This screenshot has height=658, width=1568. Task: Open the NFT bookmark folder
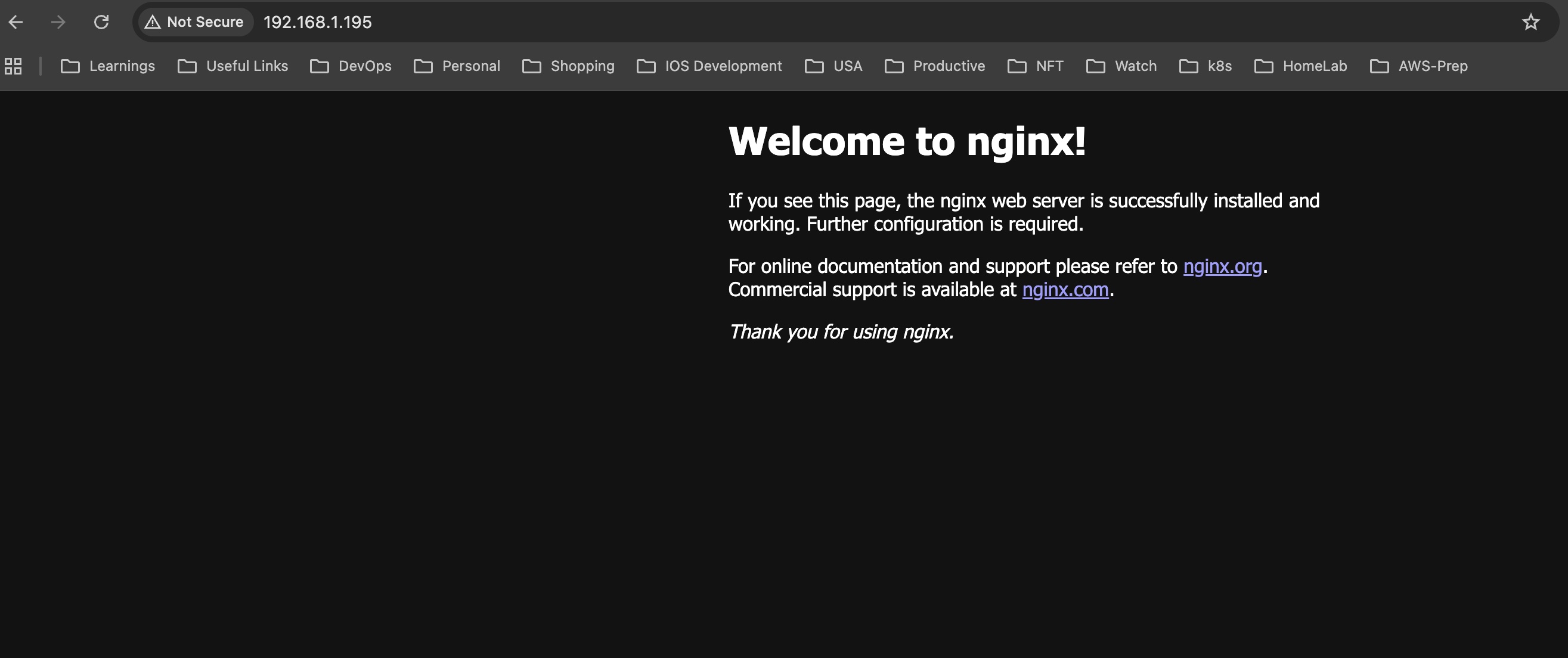pos(1036,66)
